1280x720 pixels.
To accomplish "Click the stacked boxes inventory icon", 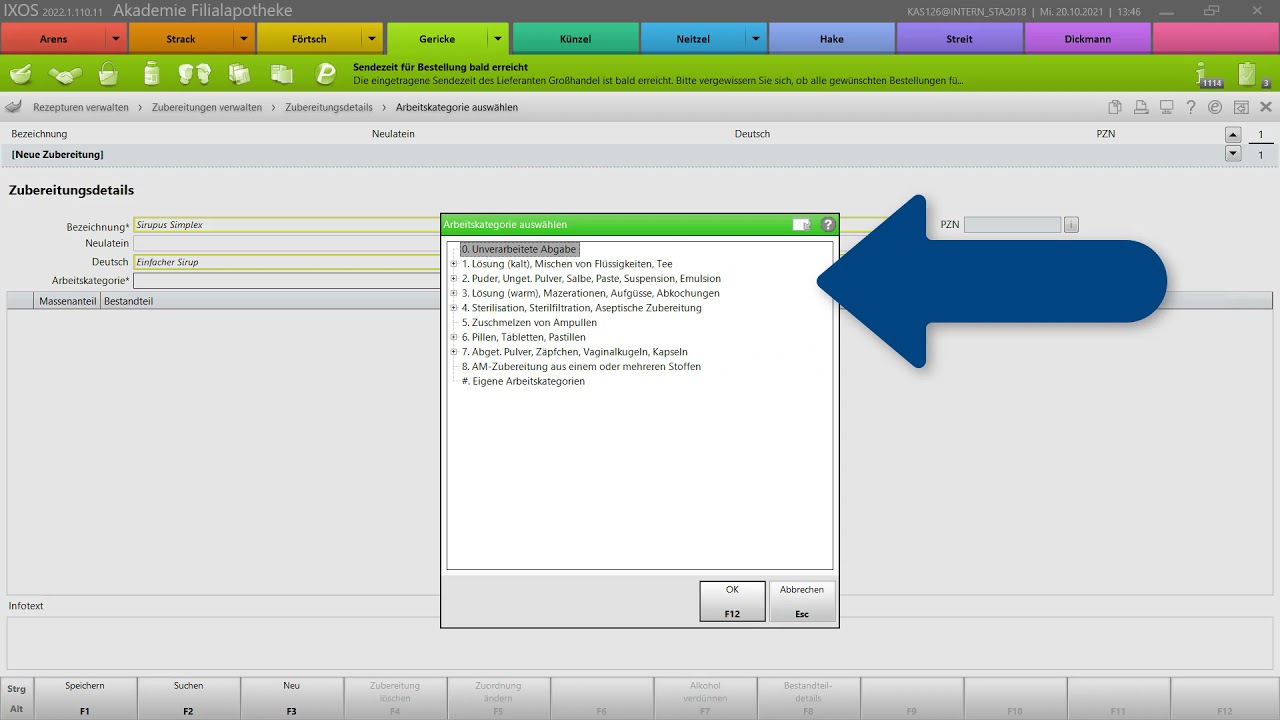I will point(239,74).
